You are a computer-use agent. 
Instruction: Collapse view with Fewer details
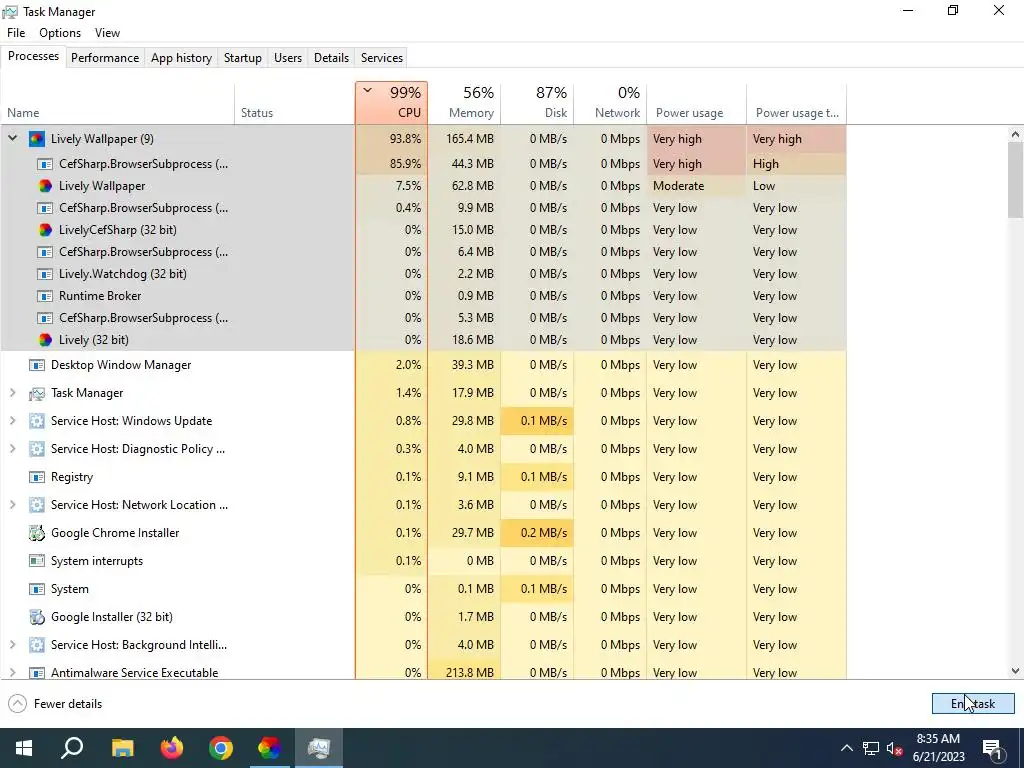[x=56, y=704]
